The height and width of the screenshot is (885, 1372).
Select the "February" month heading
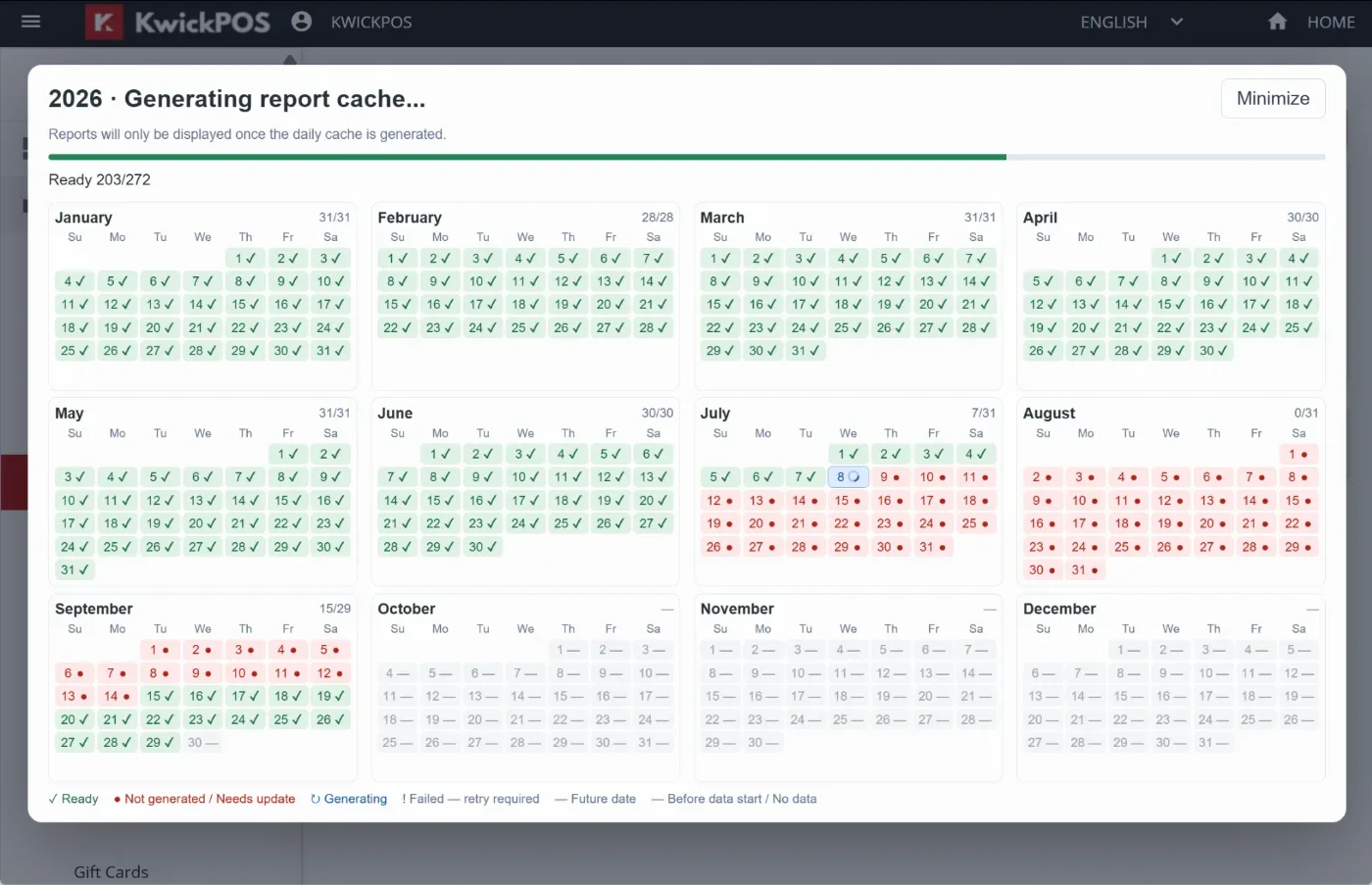[x=410, y=218]
